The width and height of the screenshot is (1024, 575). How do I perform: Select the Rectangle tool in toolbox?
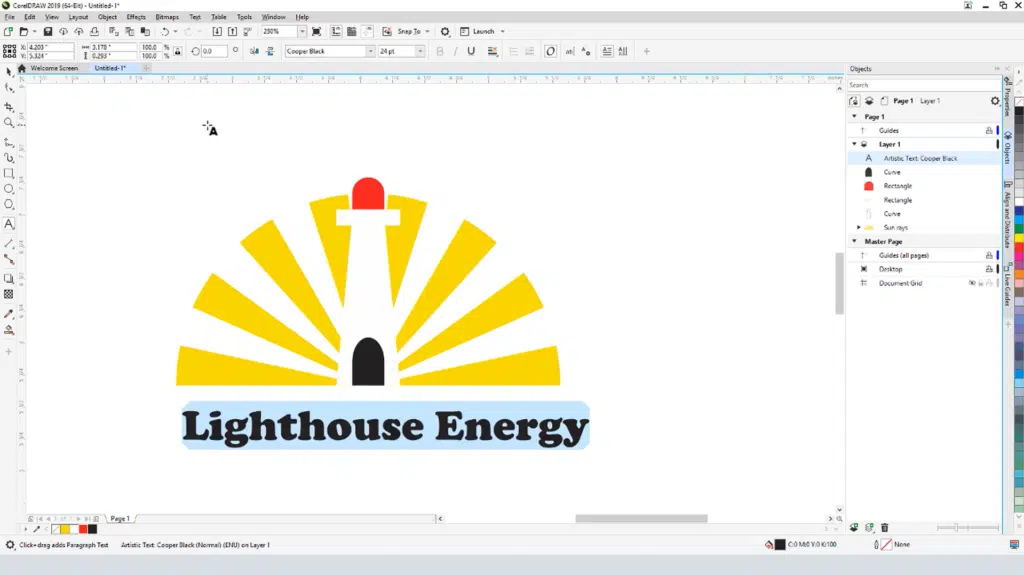tap(8, 173)
